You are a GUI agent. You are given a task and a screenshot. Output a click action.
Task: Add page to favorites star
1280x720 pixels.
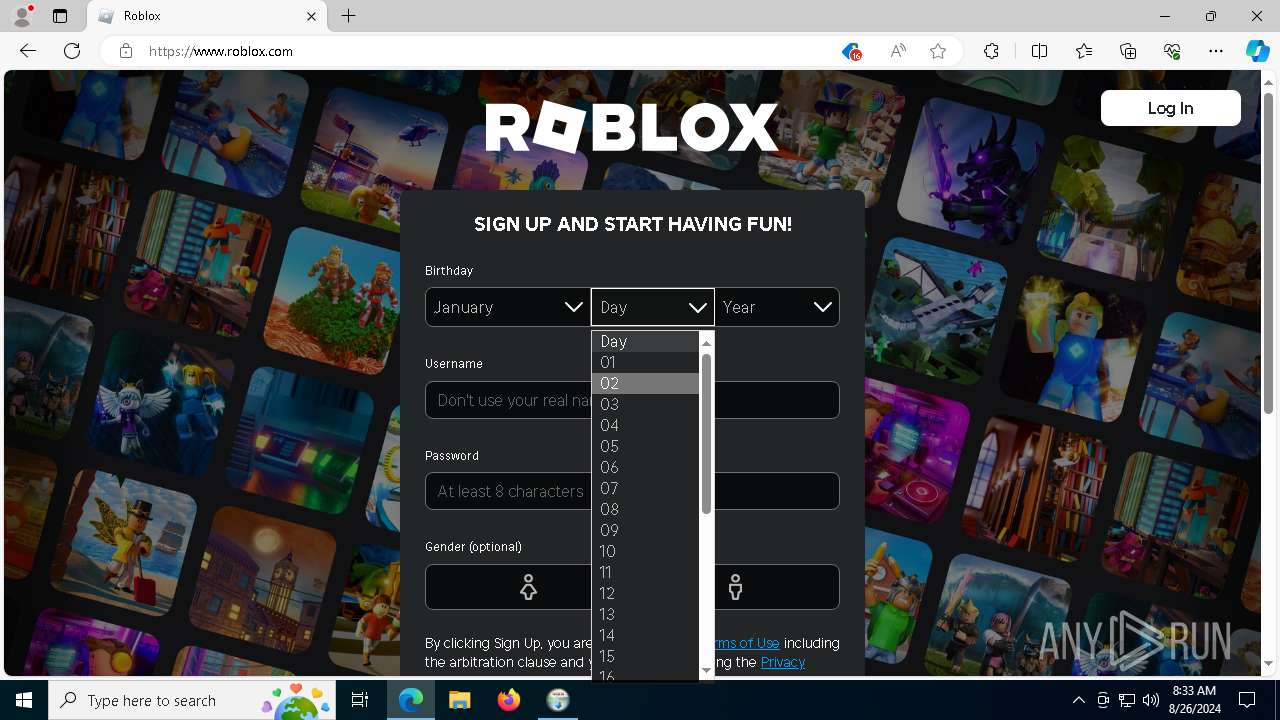[938, 51]
